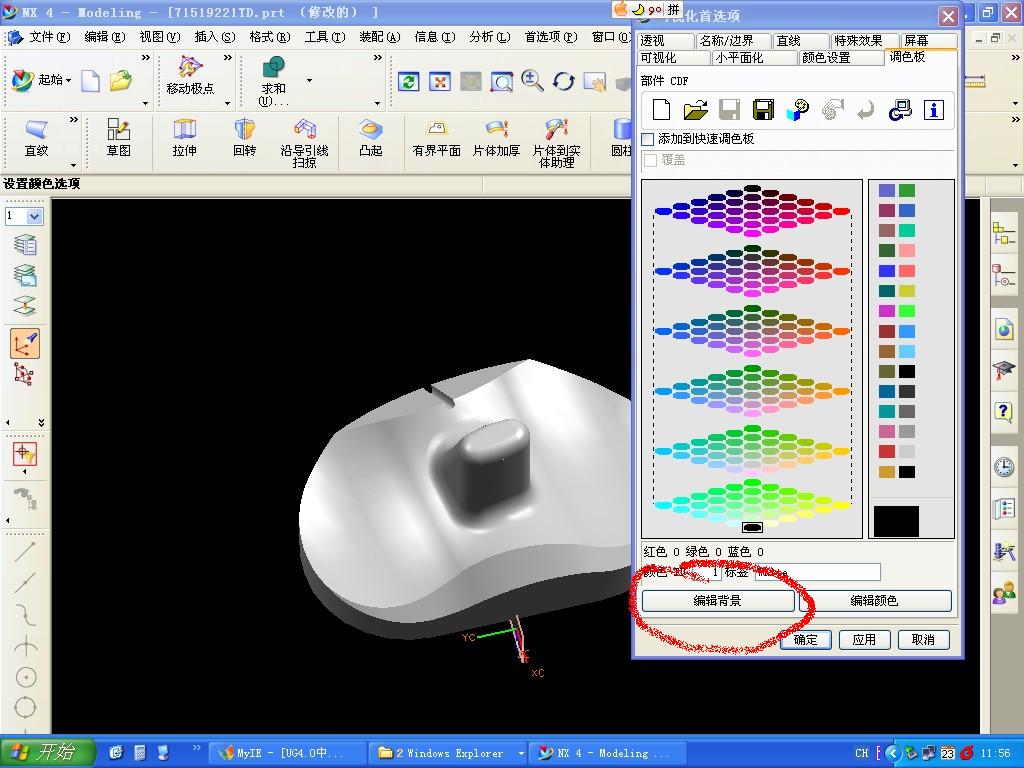The height and width of the screenshot is (768, 1024).
Task: Open the 编辑(E) menu
Action: (104, 37)
